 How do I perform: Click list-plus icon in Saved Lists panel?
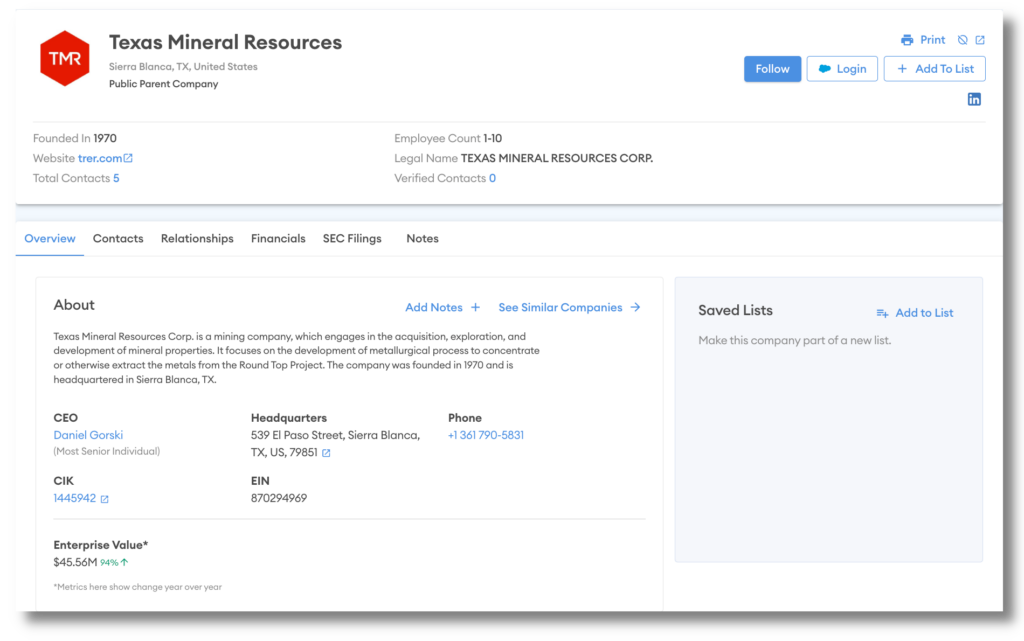882,313
